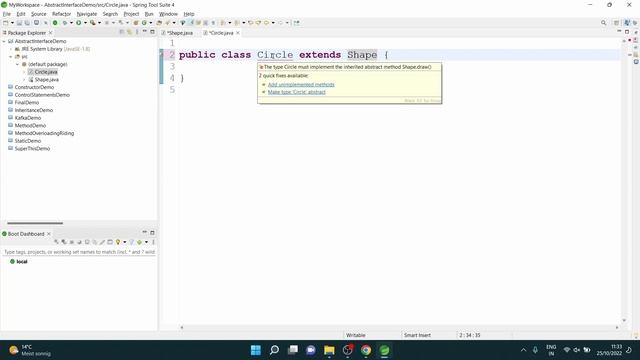640x360 pixels.
Task: Click the toolbar Search magnifier icon
Action: [603, 23]
